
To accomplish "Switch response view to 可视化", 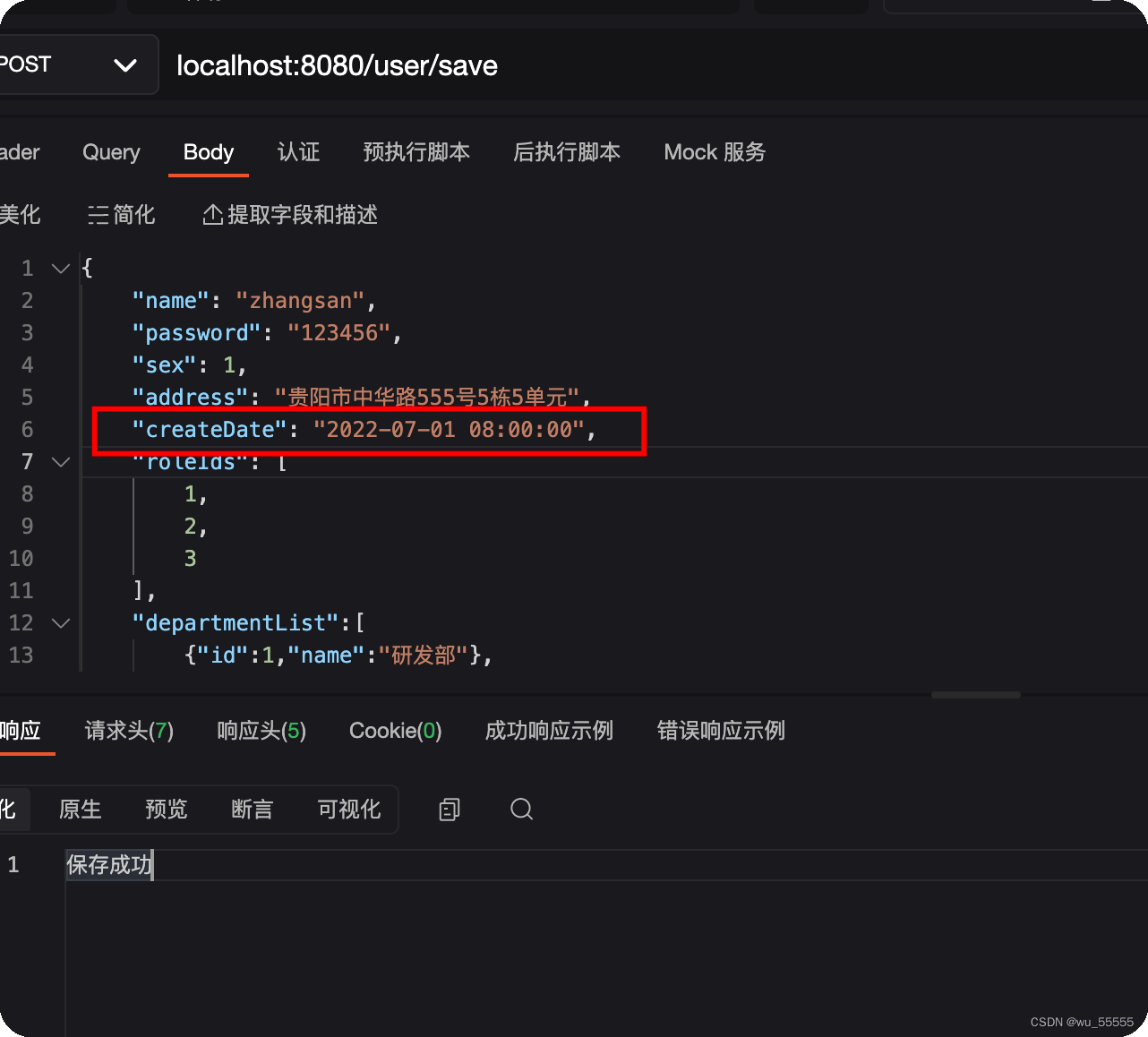I will (349, 810).
